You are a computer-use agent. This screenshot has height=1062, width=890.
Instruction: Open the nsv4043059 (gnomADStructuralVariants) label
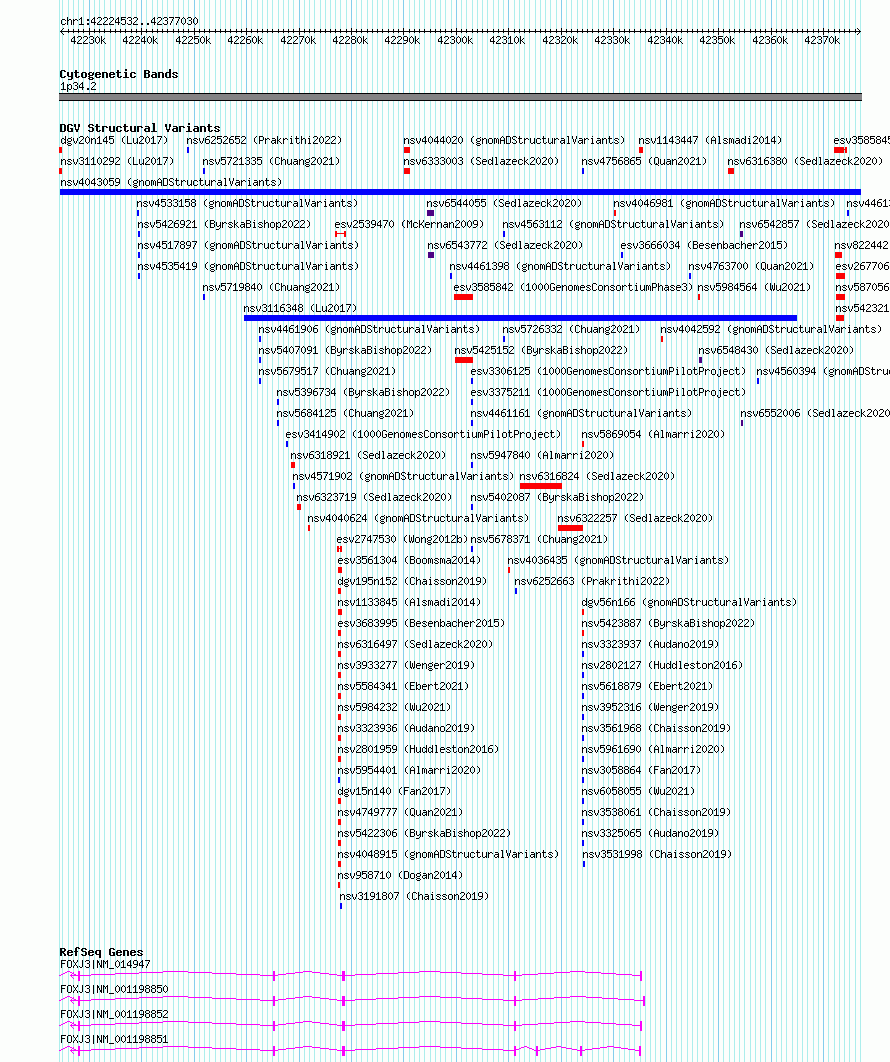(x=171, y=182)
